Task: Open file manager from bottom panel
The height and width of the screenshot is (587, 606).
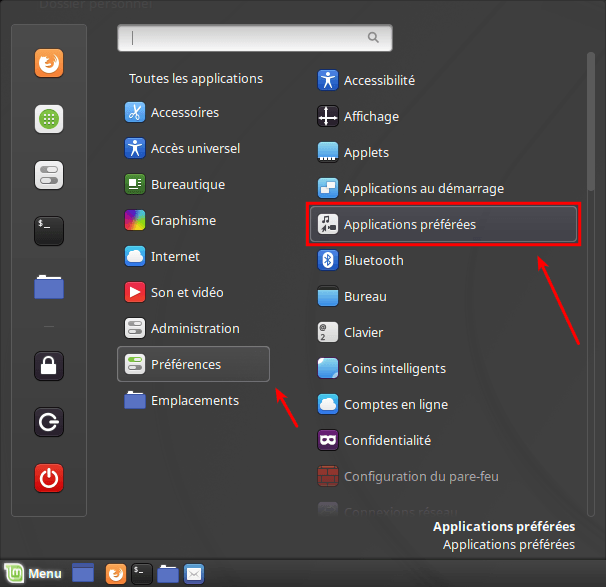Action: pos(168,574)
